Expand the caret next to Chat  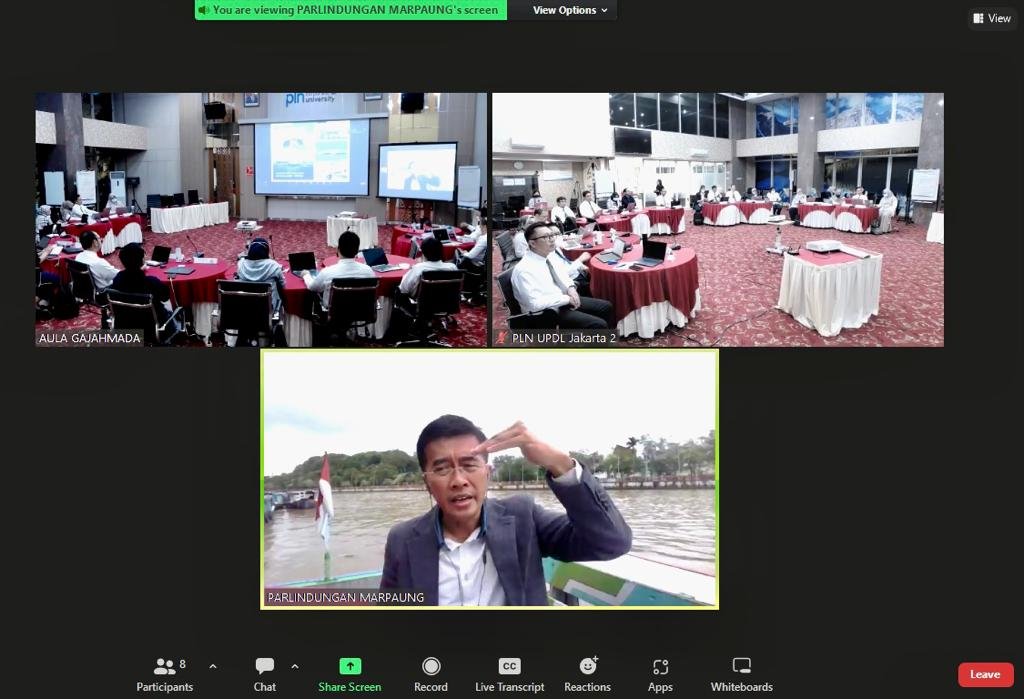click(x=294, y=666)
